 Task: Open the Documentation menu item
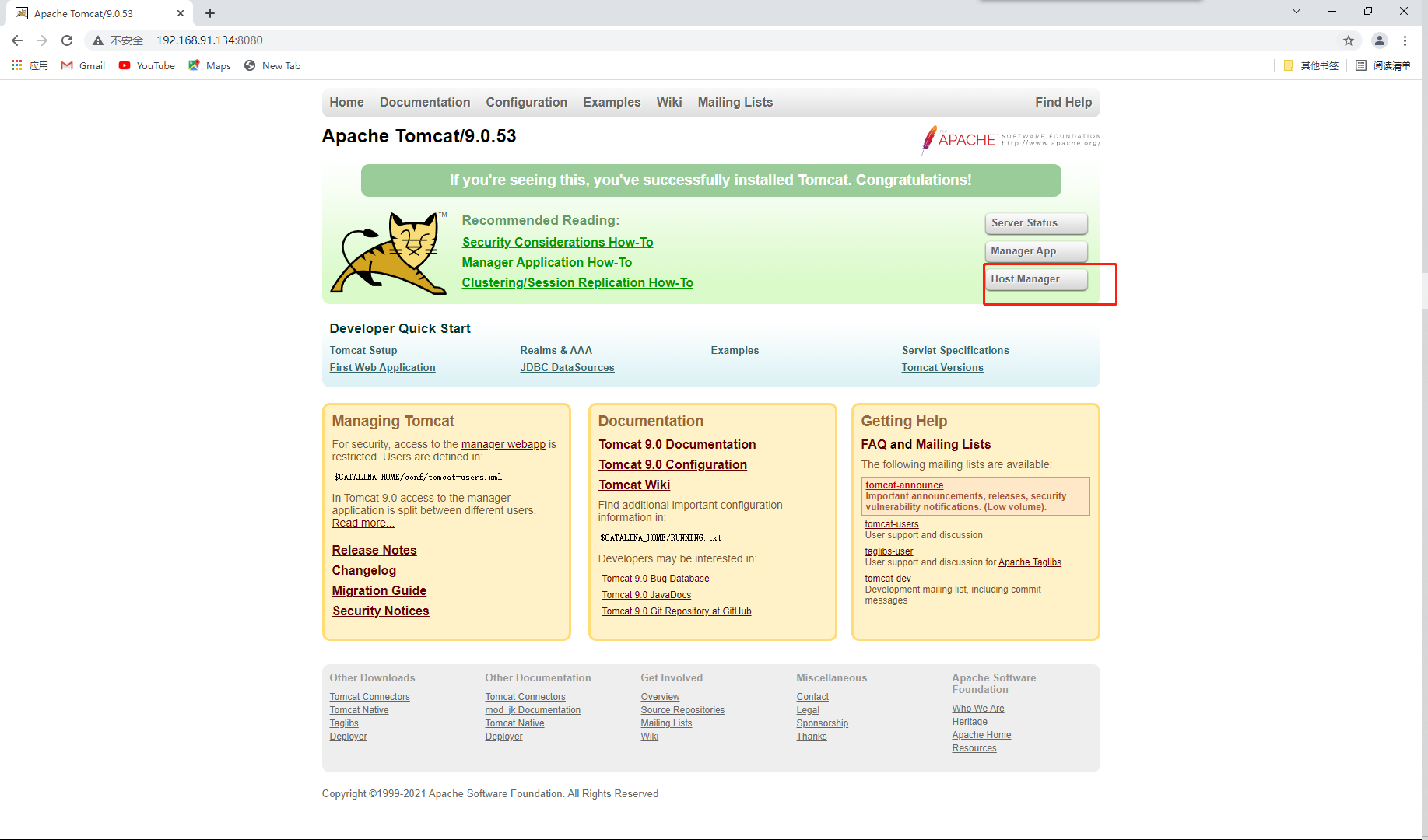tap(425, 103)
